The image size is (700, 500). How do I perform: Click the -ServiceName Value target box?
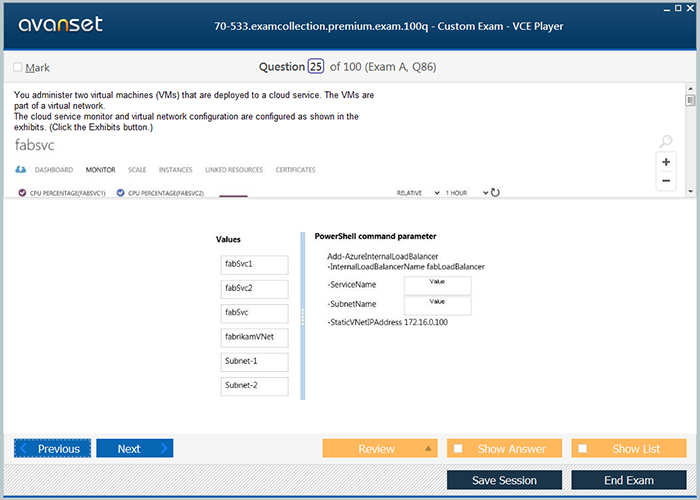click(438, 285)
